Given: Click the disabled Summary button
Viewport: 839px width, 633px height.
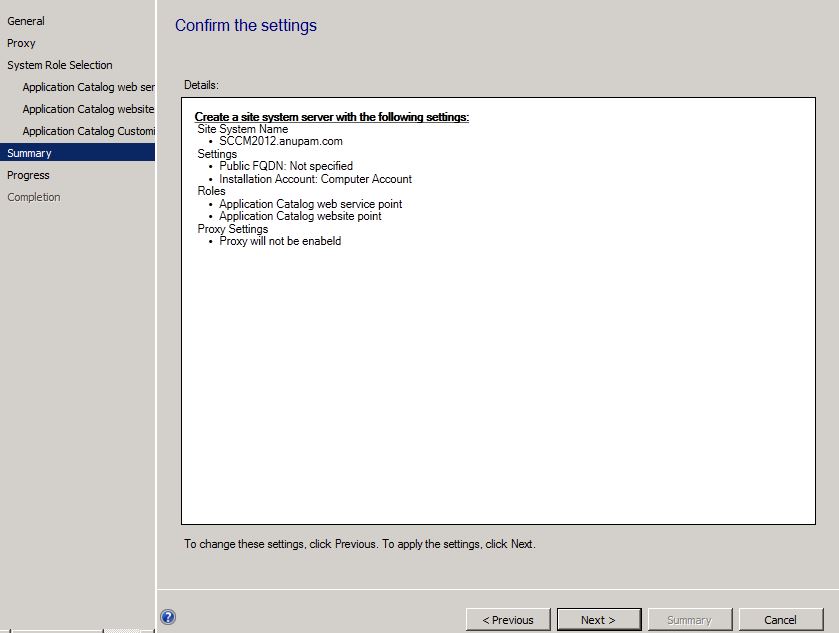Looking at the screenshot, I should coord(690,619).
